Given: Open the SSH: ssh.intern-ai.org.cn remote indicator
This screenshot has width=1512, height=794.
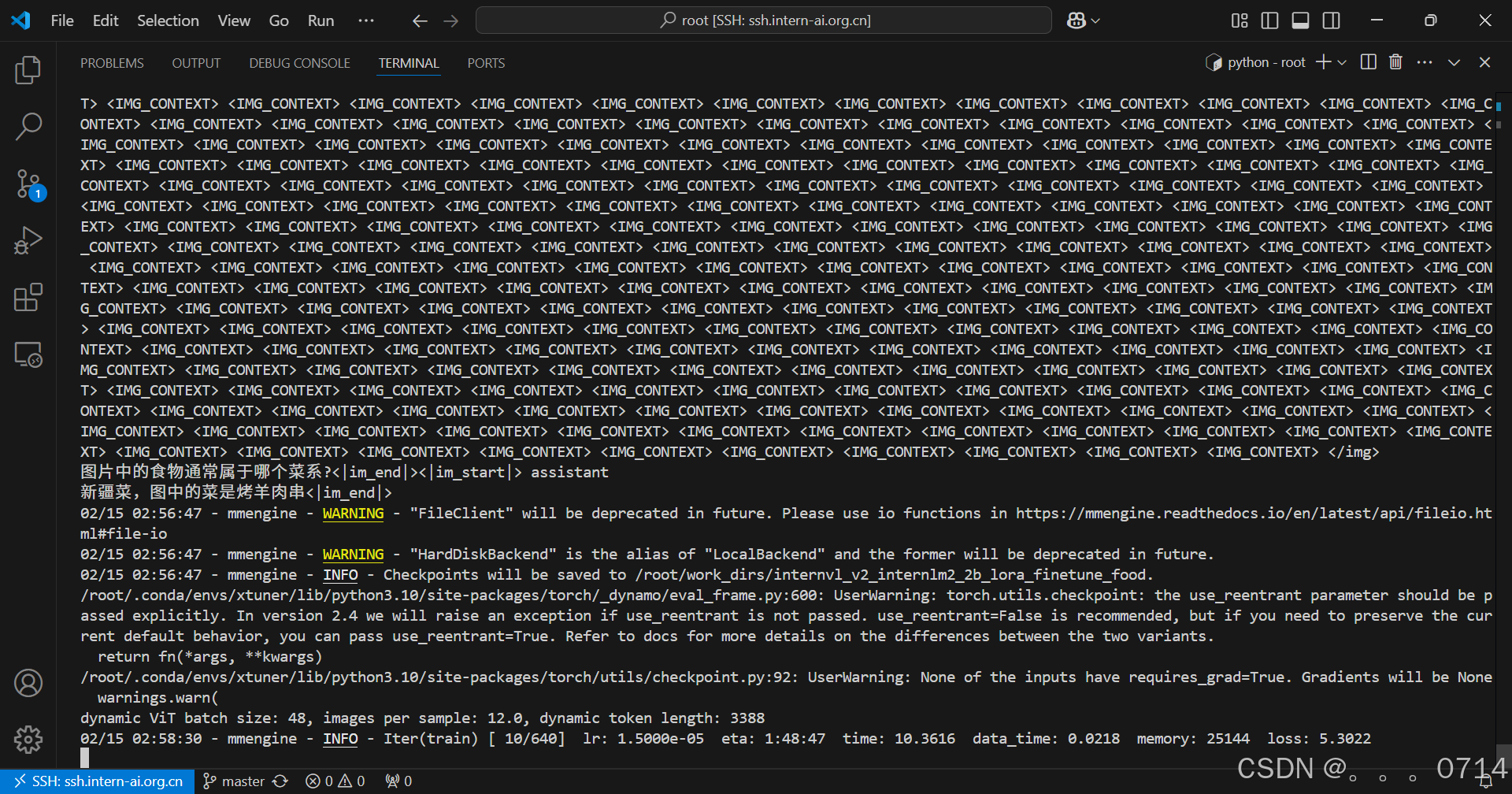Looking at the screenshot, I should point(98,781).
